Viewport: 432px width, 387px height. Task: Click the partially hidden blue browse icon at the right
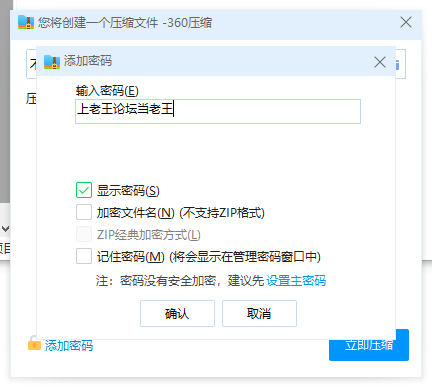pos(397,64)
